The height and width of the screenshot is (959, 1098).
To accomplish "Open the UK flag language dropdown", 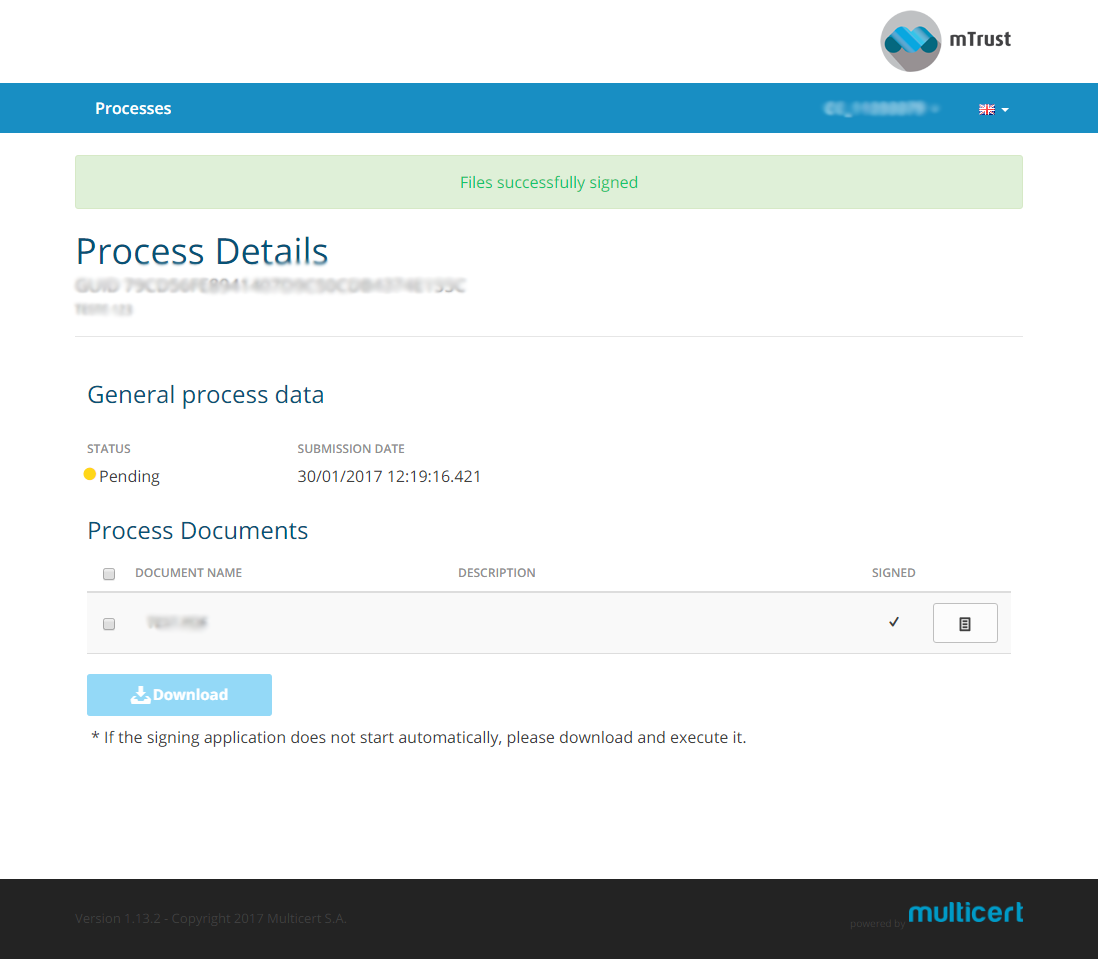I will pyautogui.click(x=993, y=109).
